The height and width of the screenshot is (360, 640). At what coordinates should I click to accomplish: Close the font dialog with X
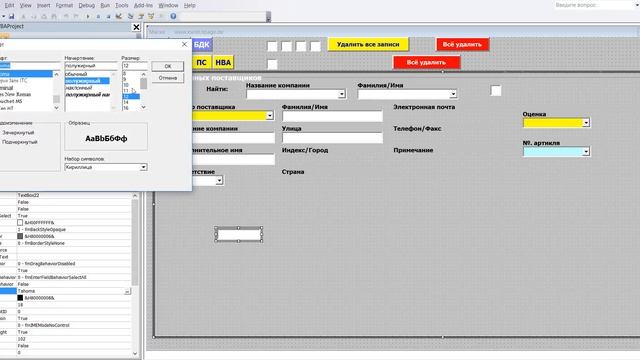click(184, 44)
